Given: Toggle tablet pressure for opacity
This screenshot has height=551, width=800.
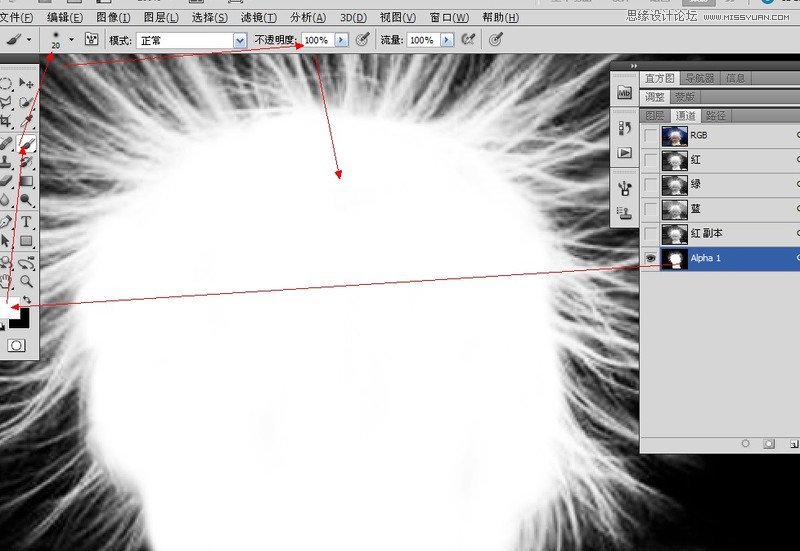Looking at the screenshot, I should click(x=363, y=39).
